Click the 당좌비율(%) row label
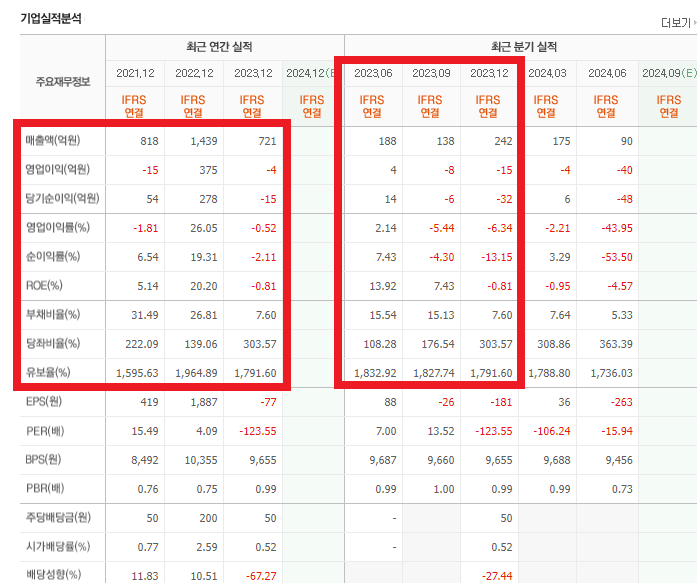This screenshot has width=697, height=583. [x=53, y=343]
